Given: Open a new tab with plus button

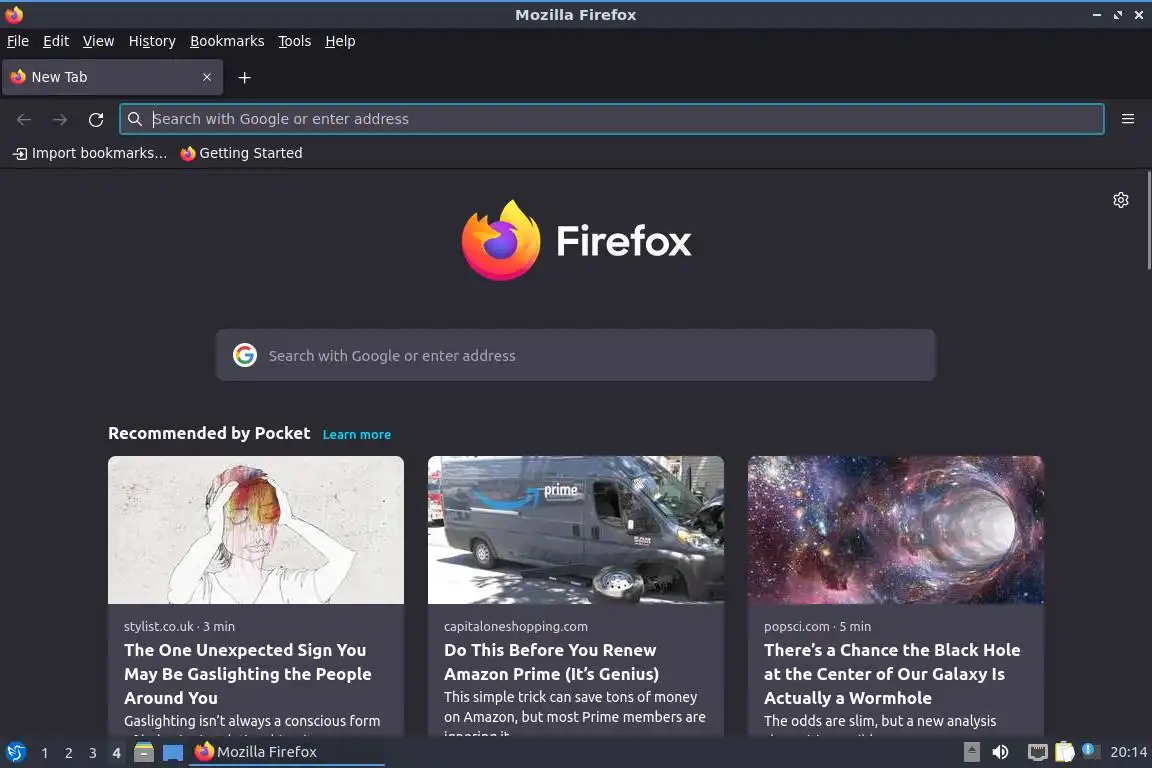Looking at the screenshot, I should point(245,77).
